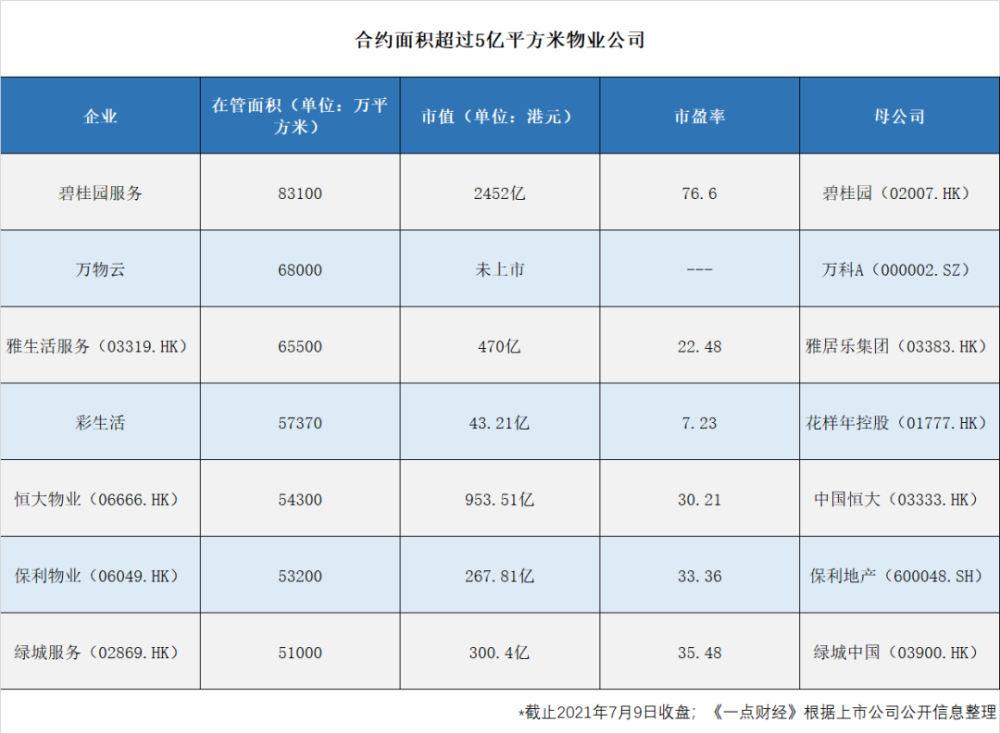1000x734 pixels.
Task: Click the 7.23 P/E ratio cell
Action: tap(700, 423)
